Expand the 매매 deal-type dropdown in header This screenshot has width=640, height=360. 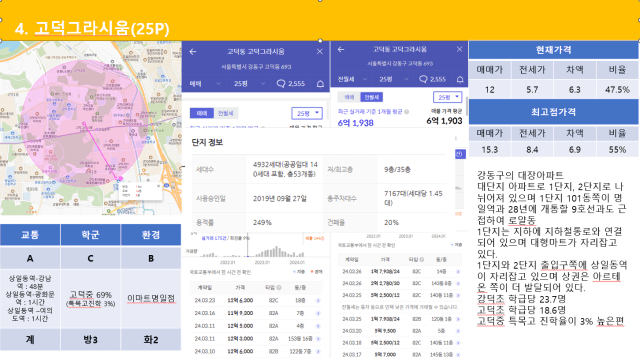pyautogui.click(x=204, y=83)
